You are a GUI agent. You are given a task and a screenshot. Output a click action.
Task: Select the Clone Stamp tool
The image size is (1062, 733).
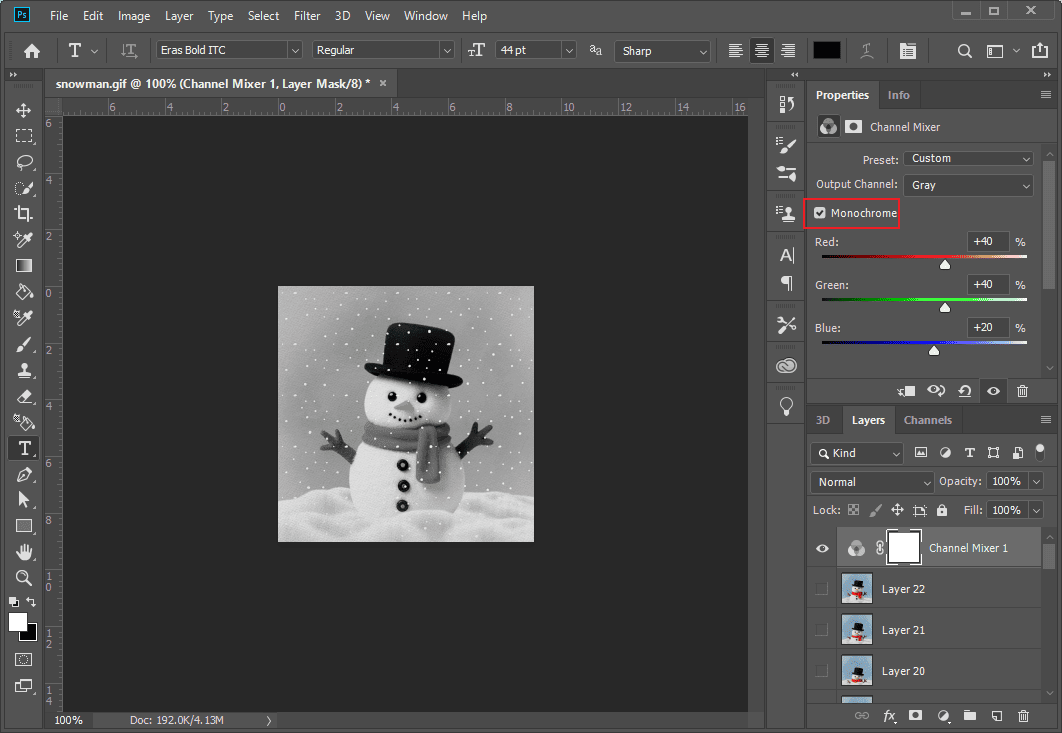tap(23, 370)
